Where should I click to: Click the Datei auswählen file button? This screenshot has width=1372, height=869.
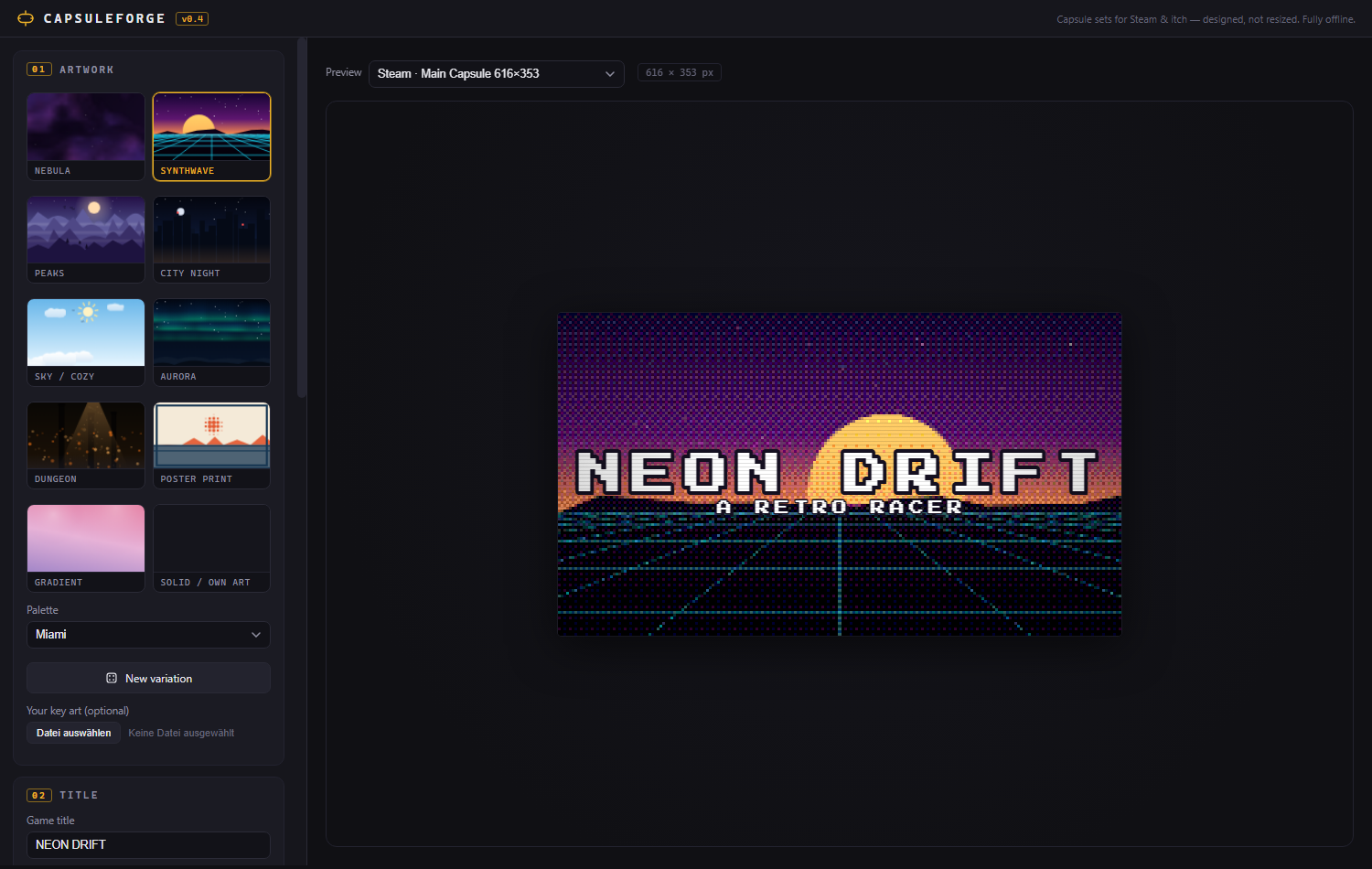click(x=74, y=733)
